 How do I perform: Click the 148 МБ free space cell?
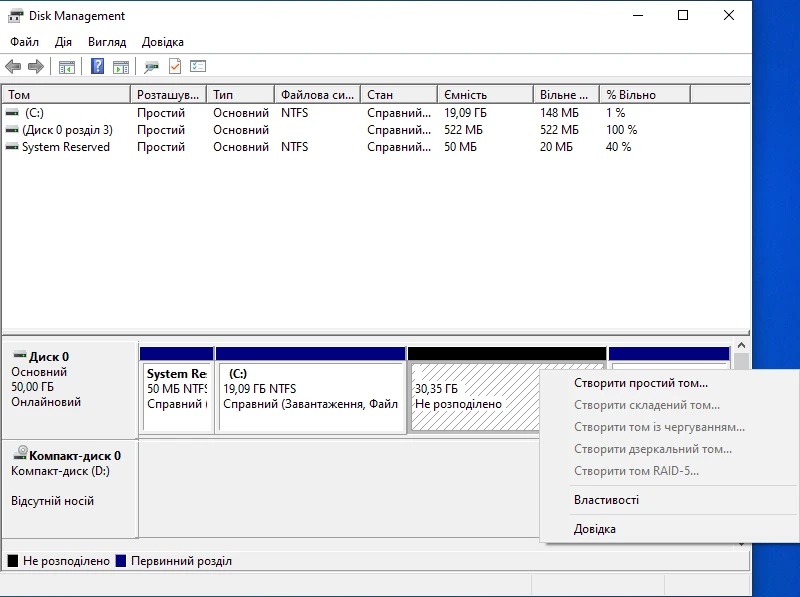(559, 113)
